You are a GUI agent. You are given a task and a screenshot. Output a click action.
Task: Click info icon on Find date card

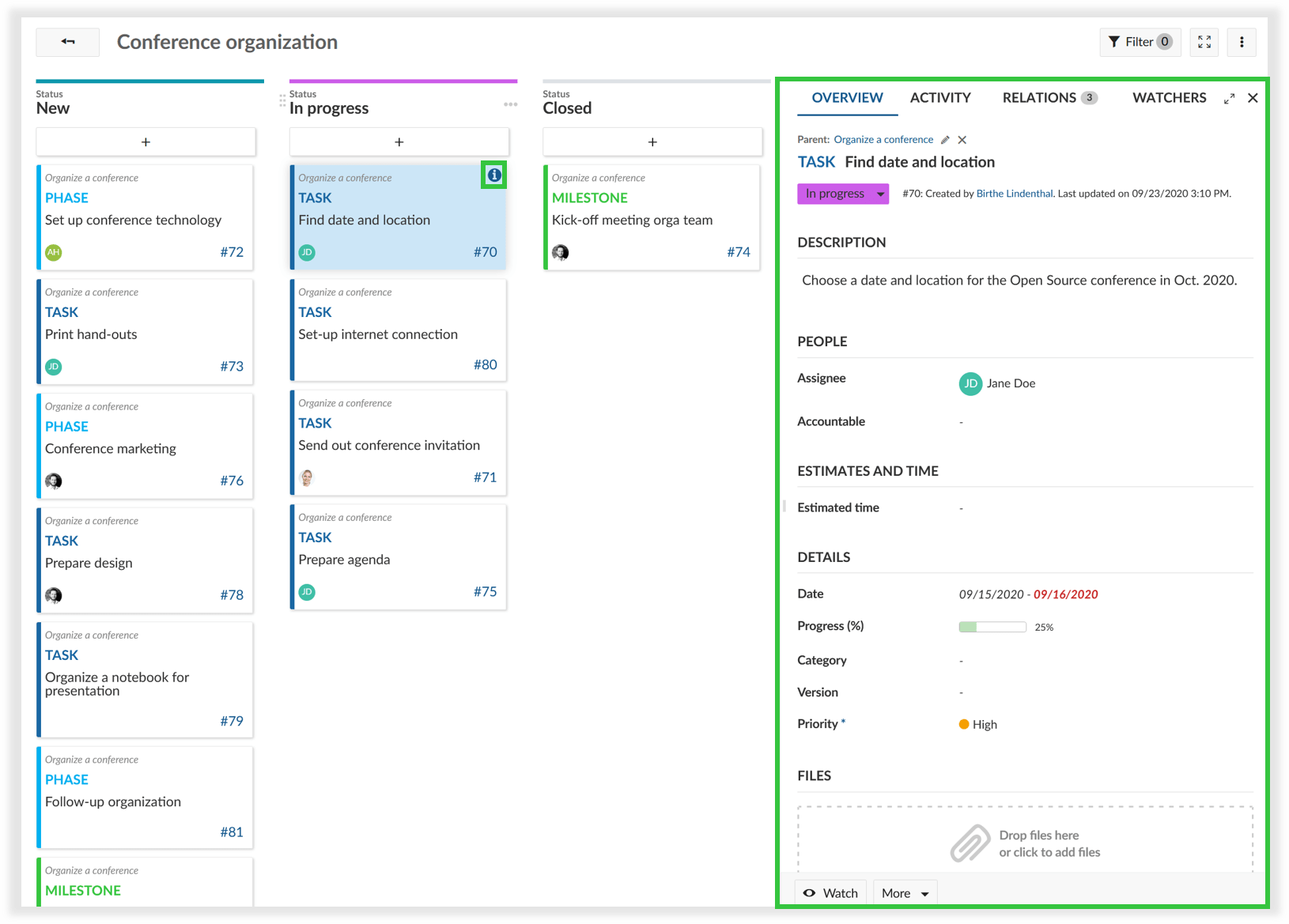(494, 175)
